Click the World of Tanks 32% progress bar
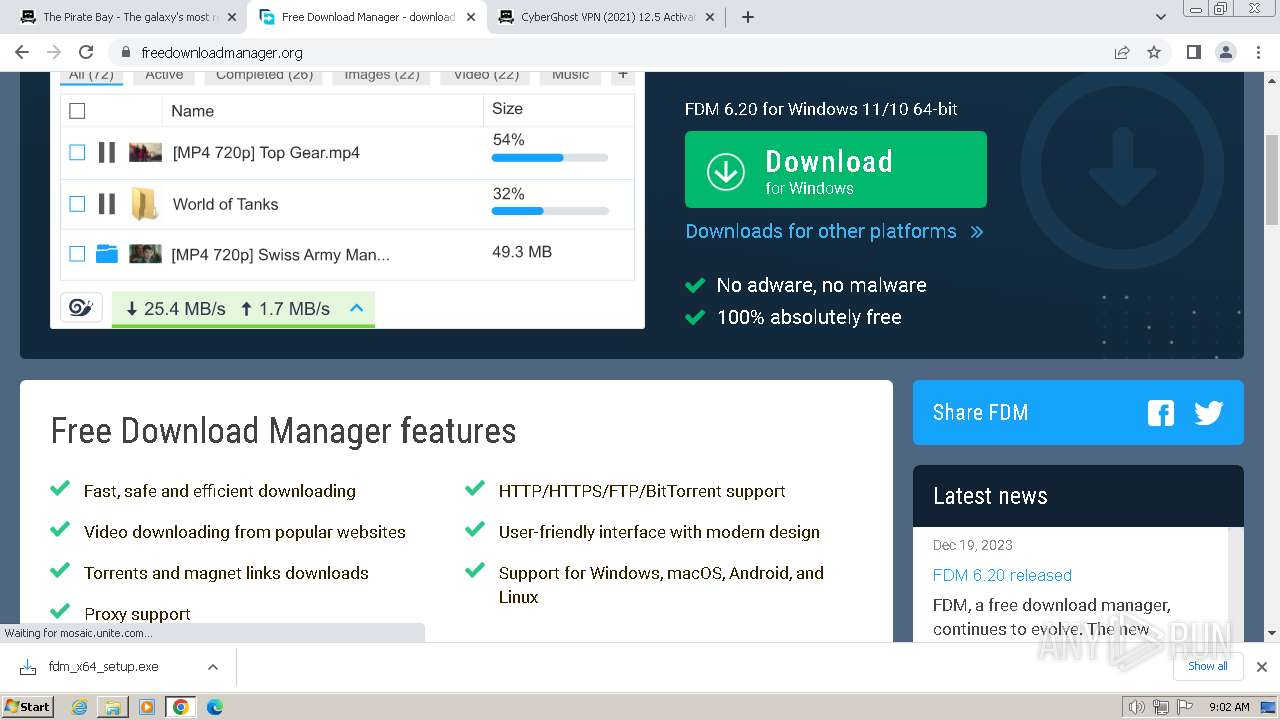This screenshot has height=720, width=1280. (550, 211)
